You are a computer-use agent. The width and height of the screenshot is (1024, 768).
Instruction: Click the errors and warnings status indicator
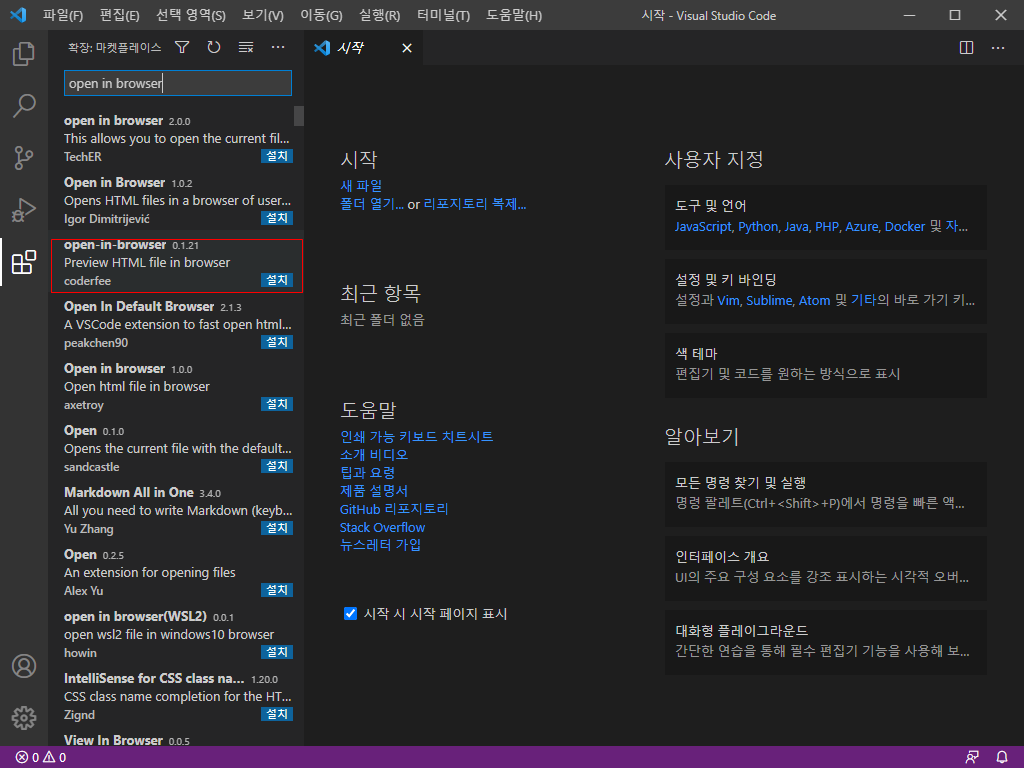point(40,758)
